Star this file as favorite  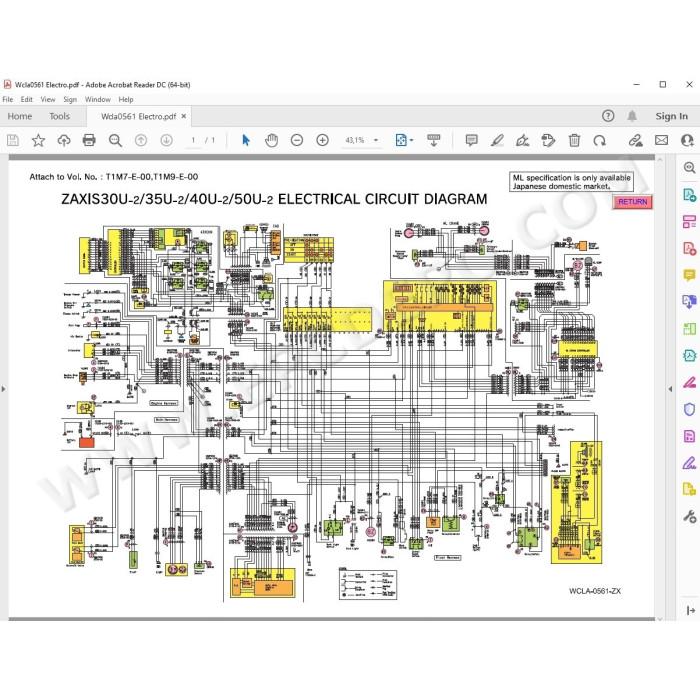click(38, 141)
